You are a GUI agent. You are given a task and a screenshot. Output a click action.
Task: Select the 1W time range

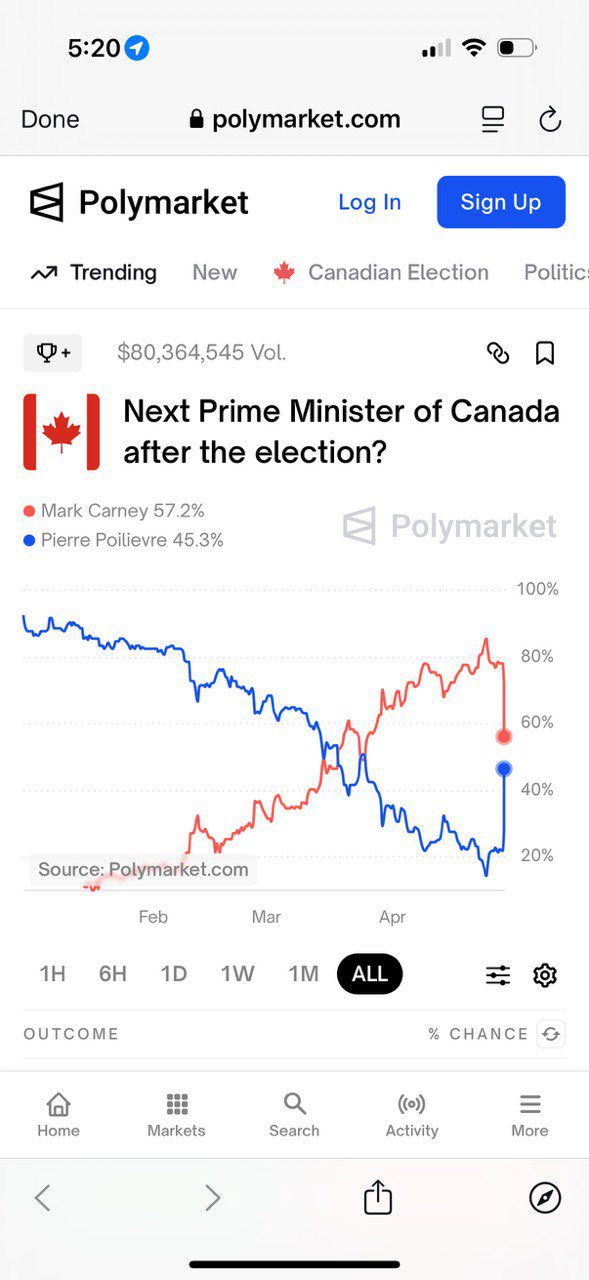click(238, 974)
